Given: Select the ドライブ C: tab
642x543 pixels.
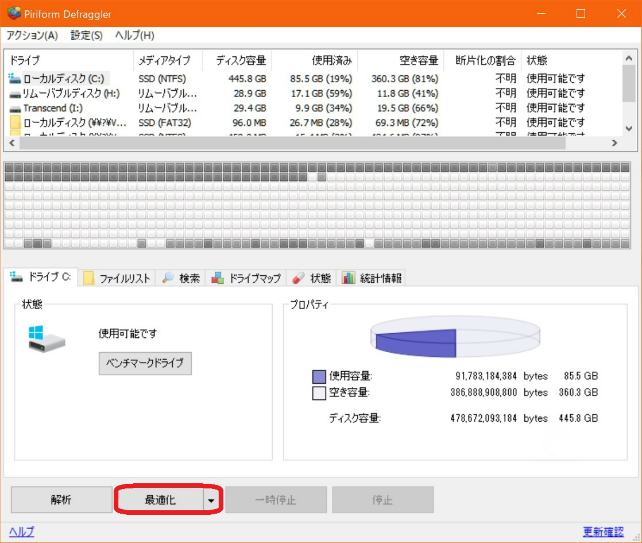Looking at the screenshot, I should (x=41, y=277).
